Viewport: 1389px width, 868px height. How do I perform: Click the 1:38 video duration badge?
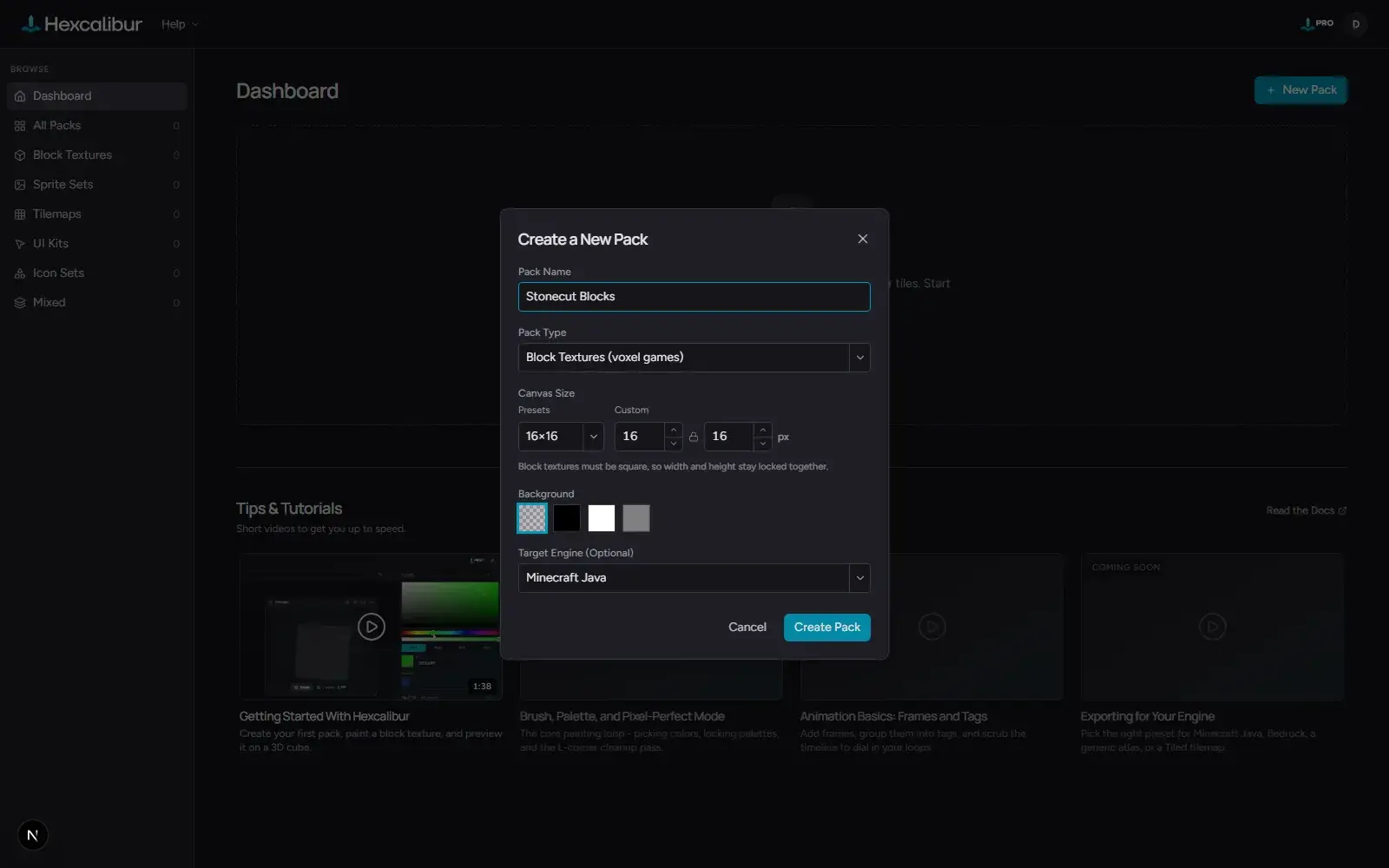point(482,687)
